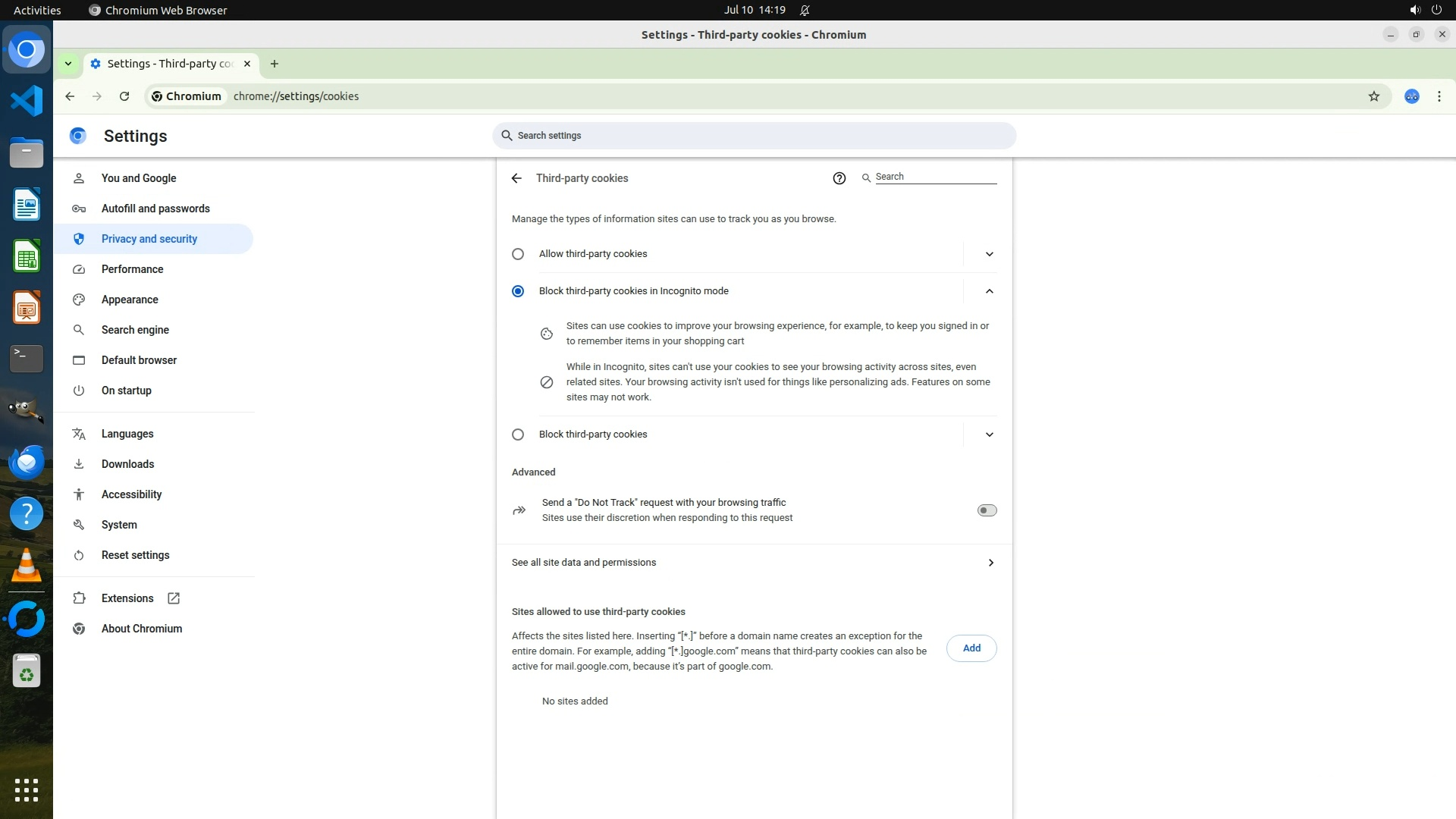Open Autofill and passwords section

pyautogui.click(x=155, y=209)
